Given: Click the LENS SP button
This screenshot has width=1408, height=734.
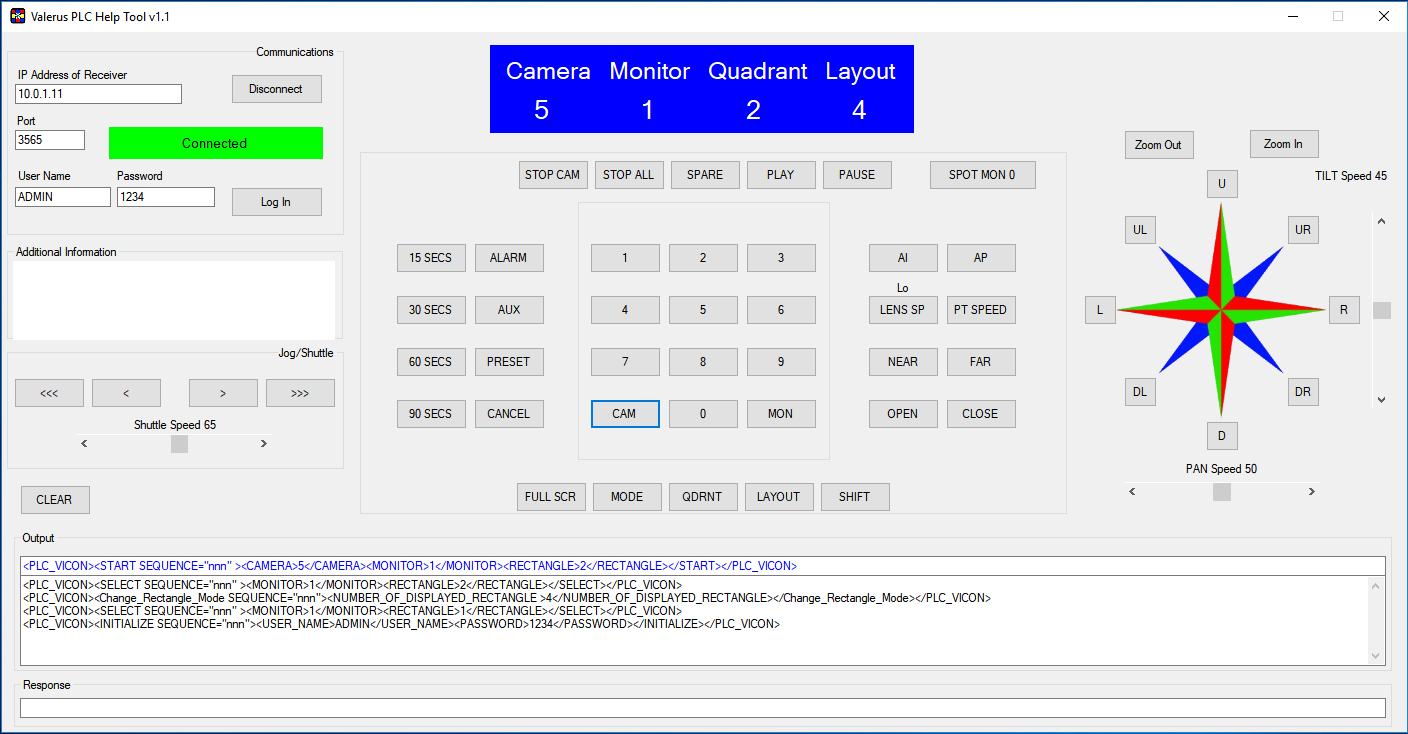Looking at the screenshot, I should 903,310.
